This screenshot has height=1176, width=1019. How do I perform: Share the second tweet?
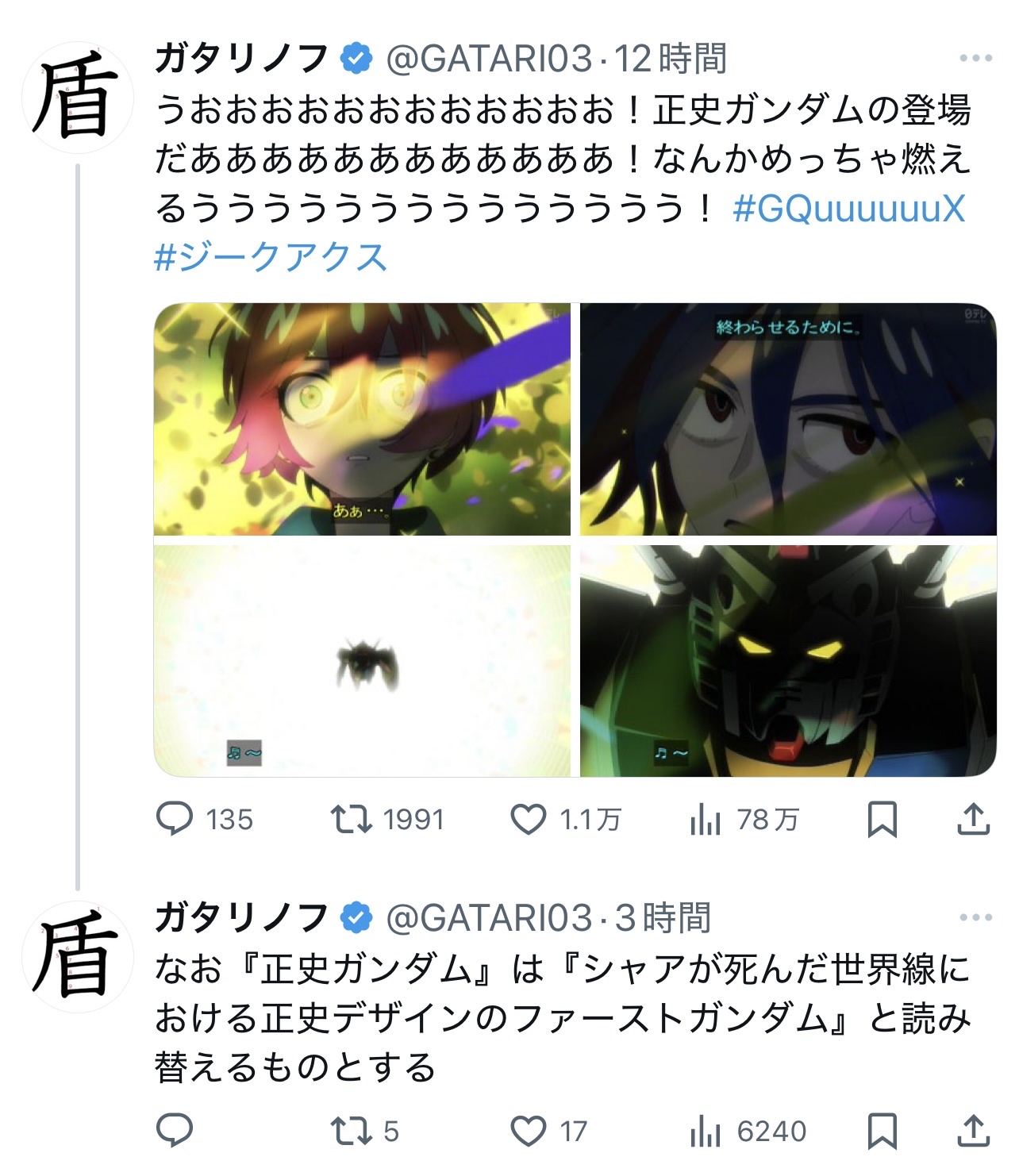click(973, 1130)
